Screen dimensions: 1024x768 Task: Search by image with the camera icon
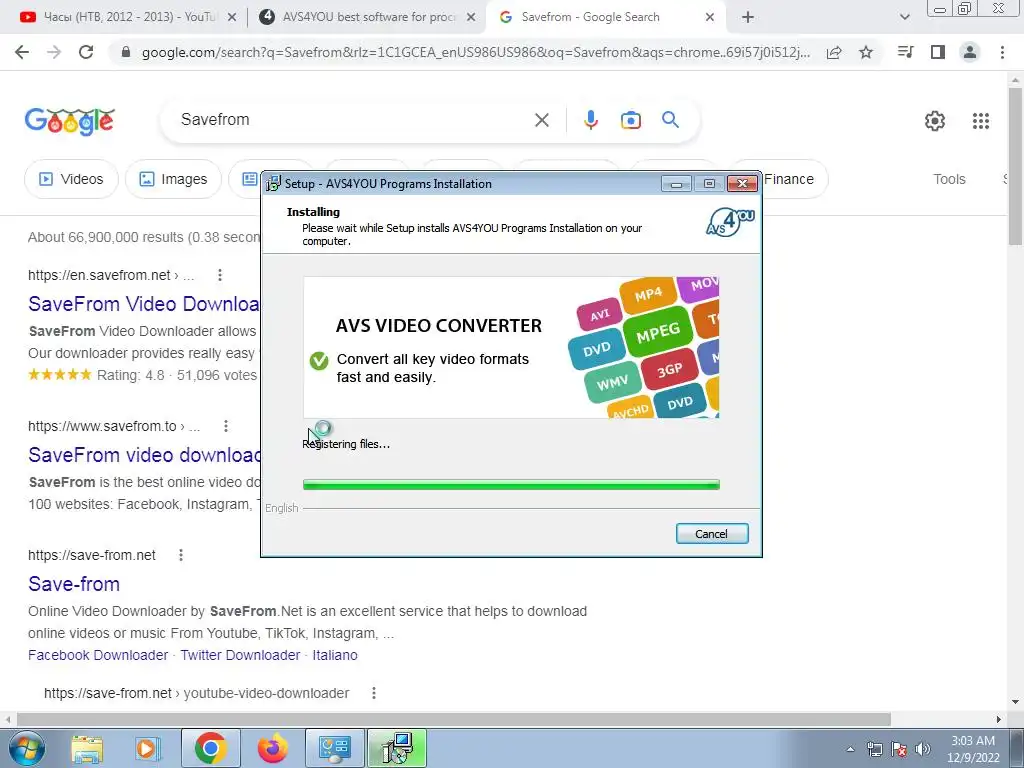tap(631, 120)
